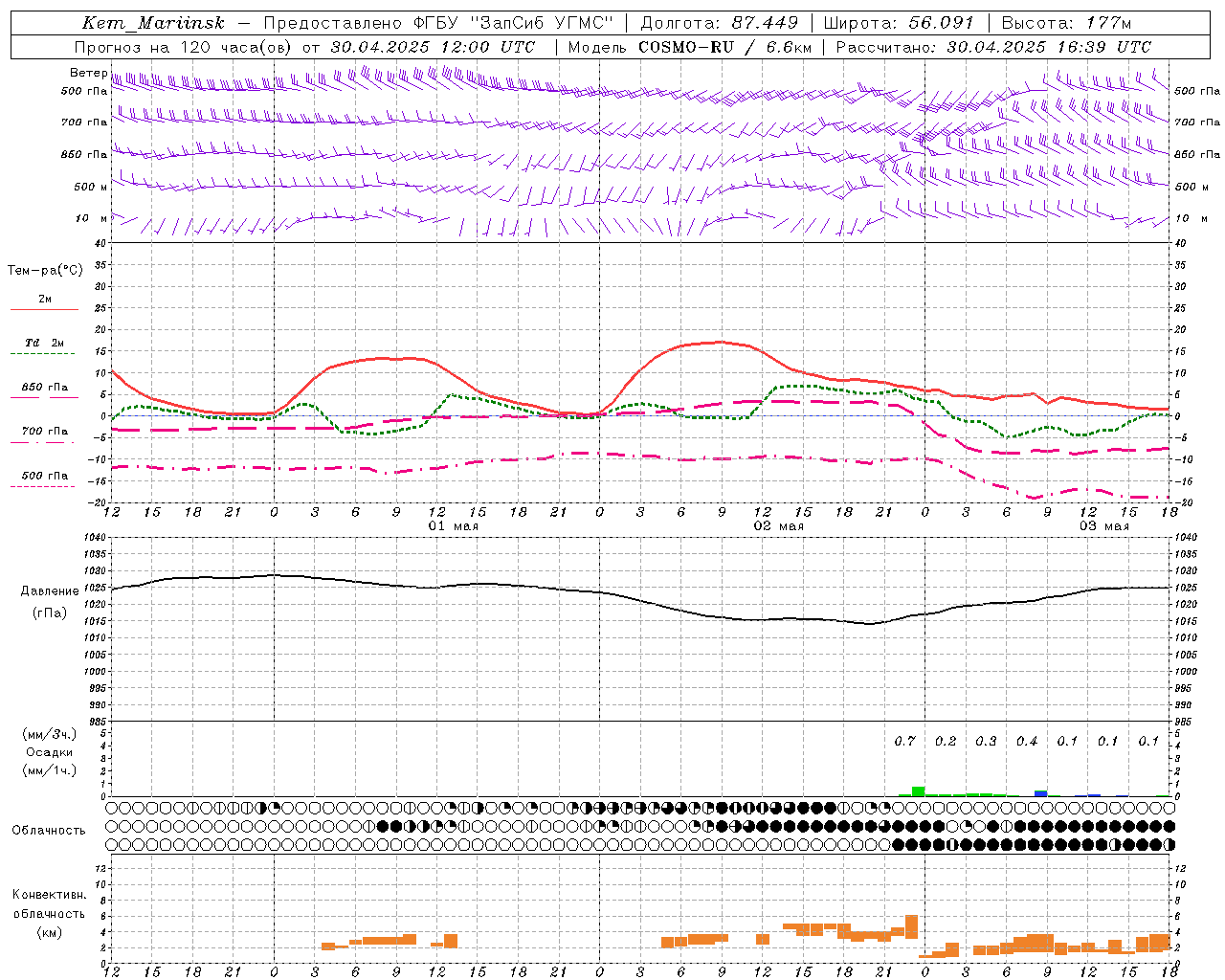This screenshot has width=1225, height=980.
Task: Click the tallest orange convective cloud bar
Action: point(911,926)
